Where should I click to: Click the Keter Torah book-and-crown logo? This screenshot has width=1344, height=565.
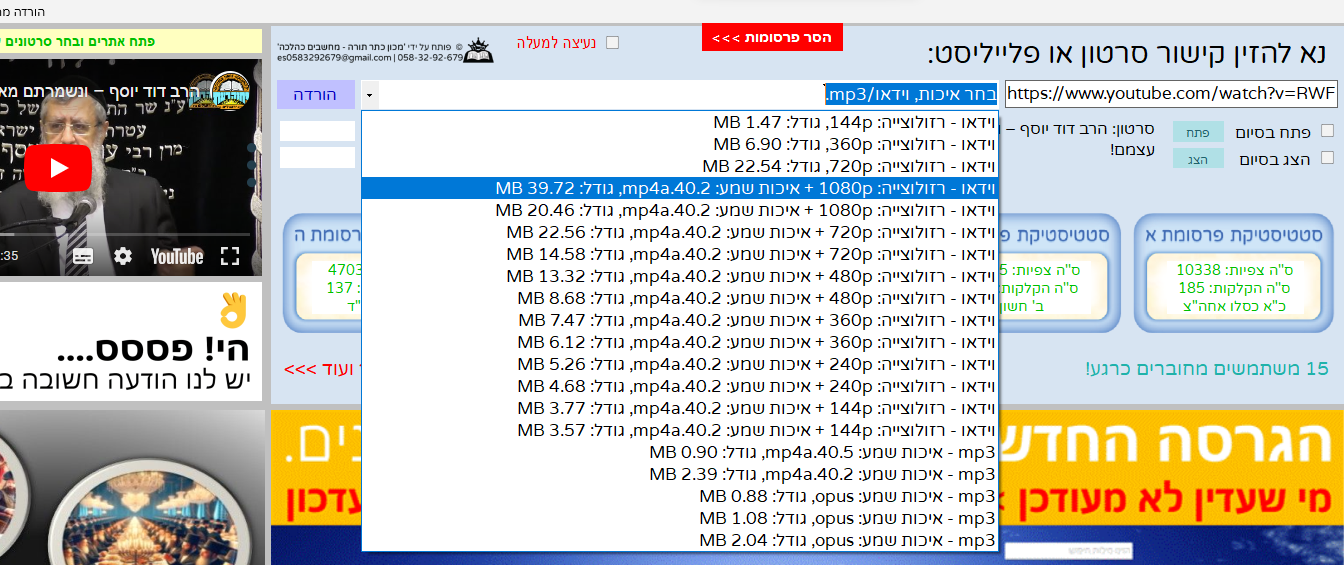pyautogui.click(x=480, y=50)
